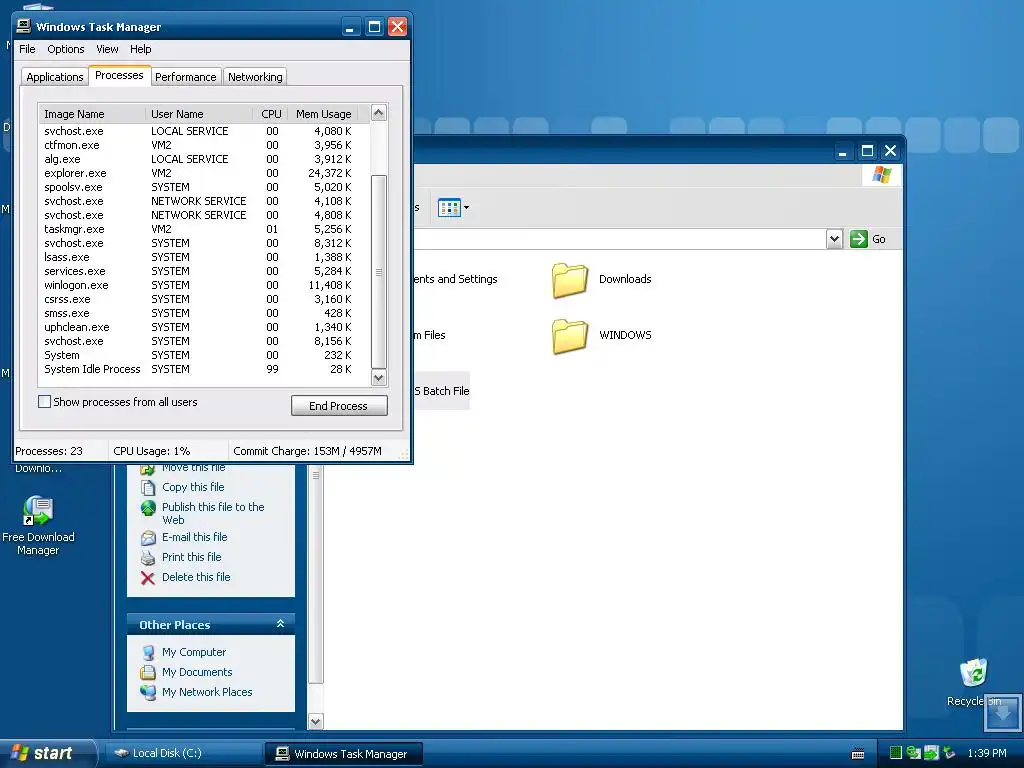Image resolution: width=1024 pixels, height=768 pixels.
Task: Sort processes by Image Name column
Action: click(x=91, y=114)
